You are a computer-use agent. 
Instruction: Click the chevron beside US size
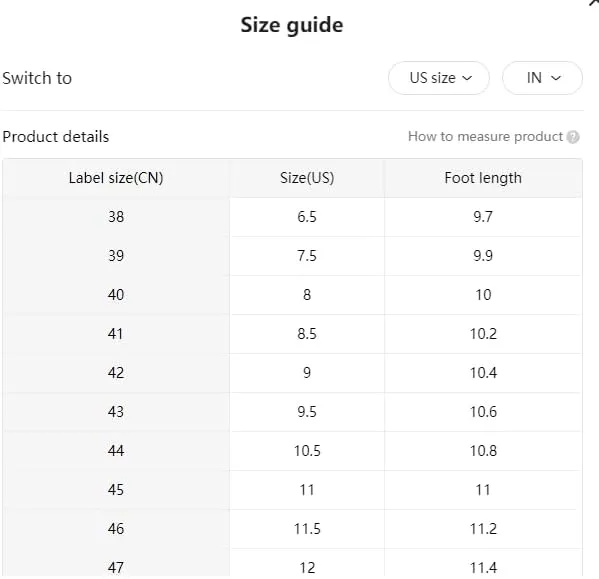(467, 78)
